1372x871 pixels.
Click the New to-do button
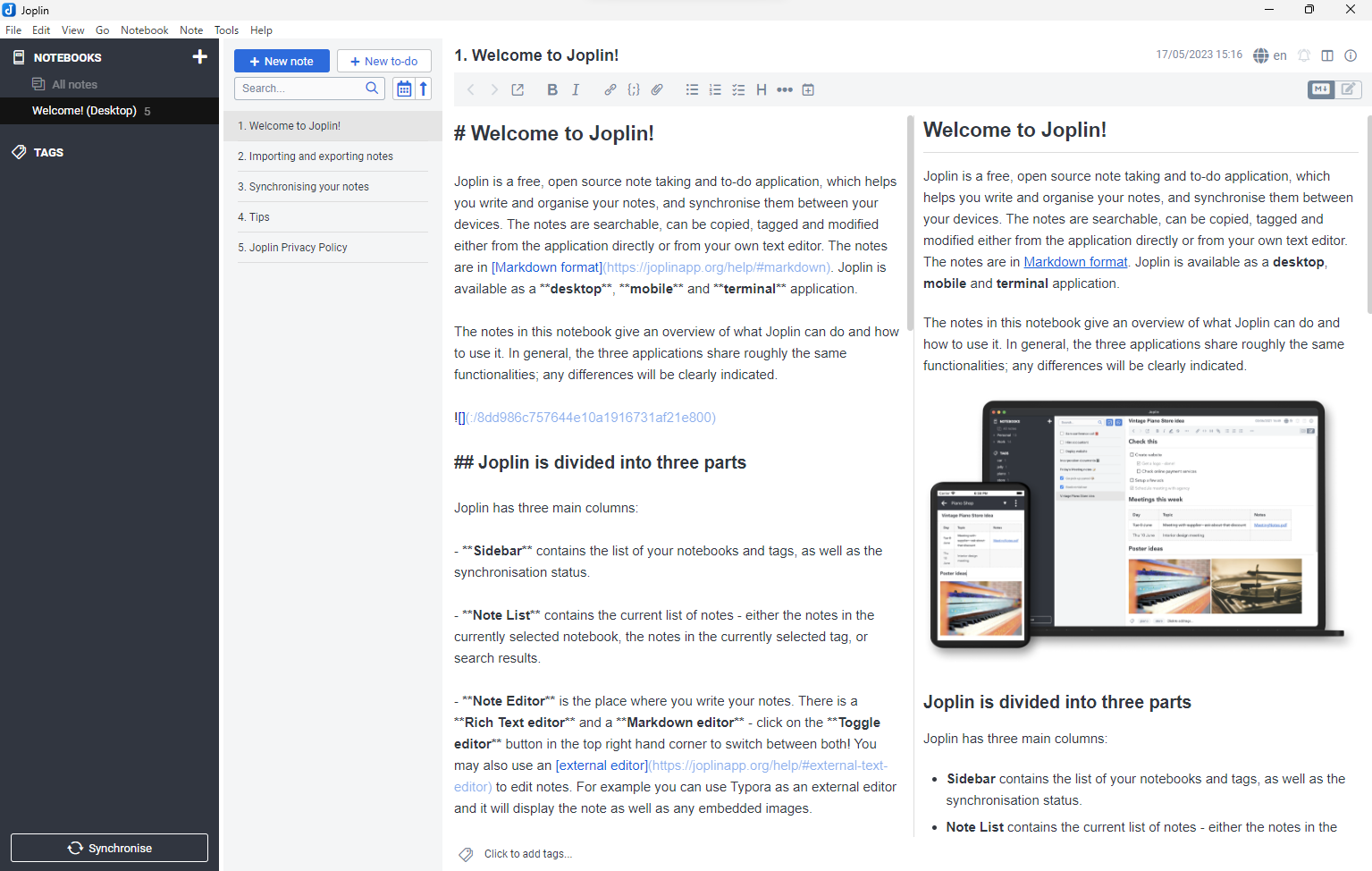(x=384, y=61)
